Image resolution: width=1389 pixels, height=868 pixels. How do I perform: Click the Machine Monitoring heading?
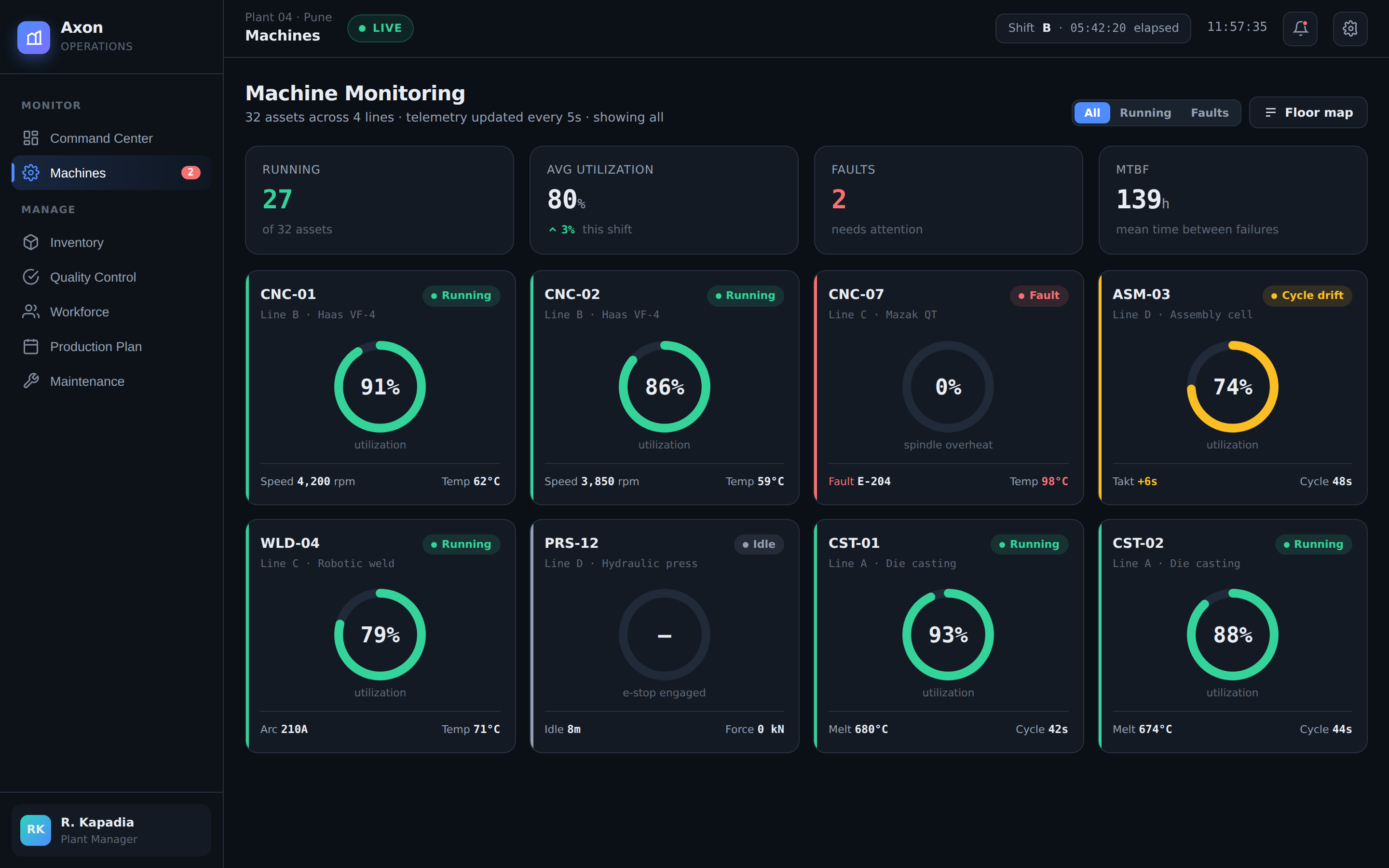point(355,93)
